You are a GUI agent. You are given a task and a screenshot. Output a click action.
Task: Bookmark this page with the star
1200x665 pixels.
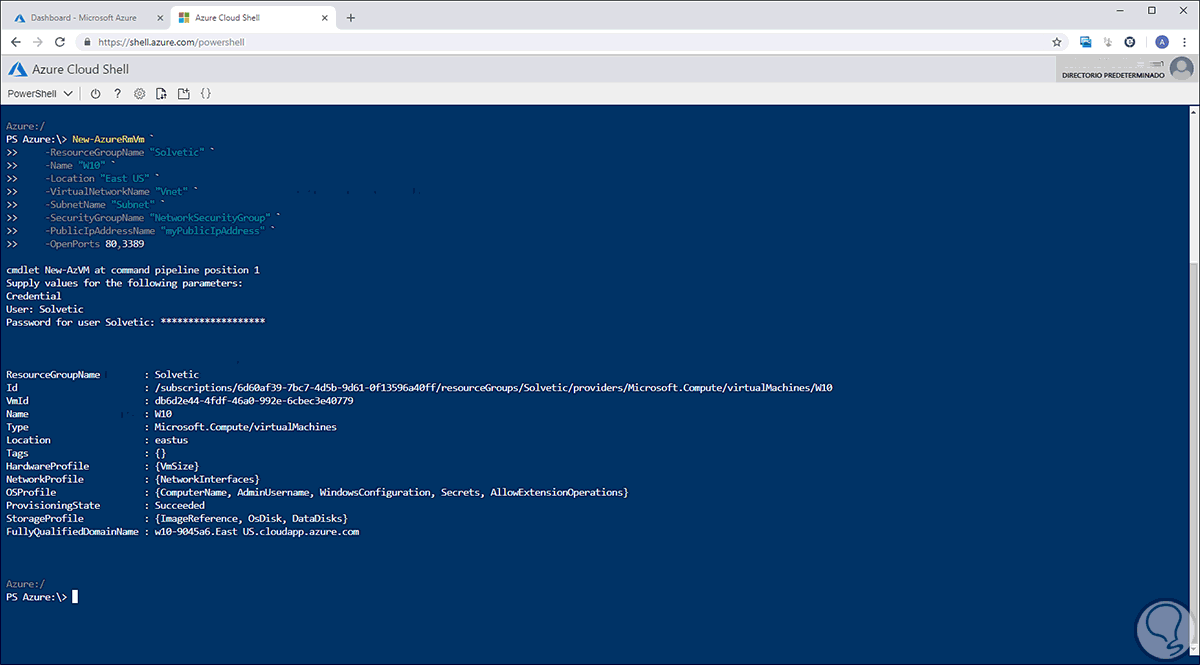coord(1057,42)
